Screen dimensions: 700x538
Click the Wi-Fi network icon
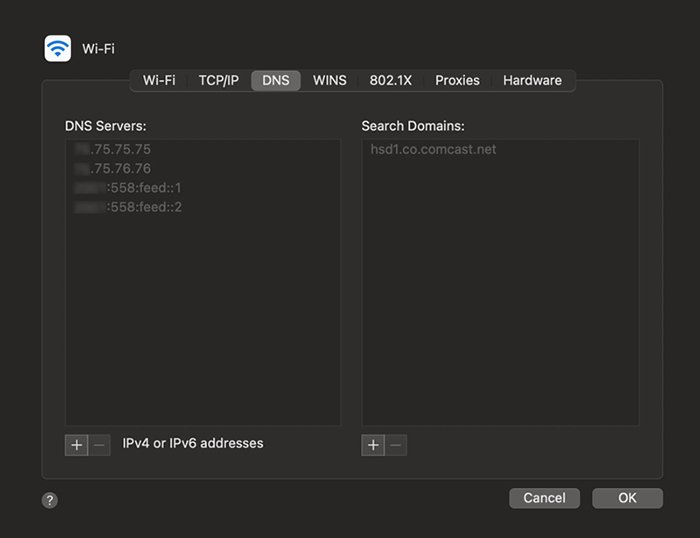58,49
